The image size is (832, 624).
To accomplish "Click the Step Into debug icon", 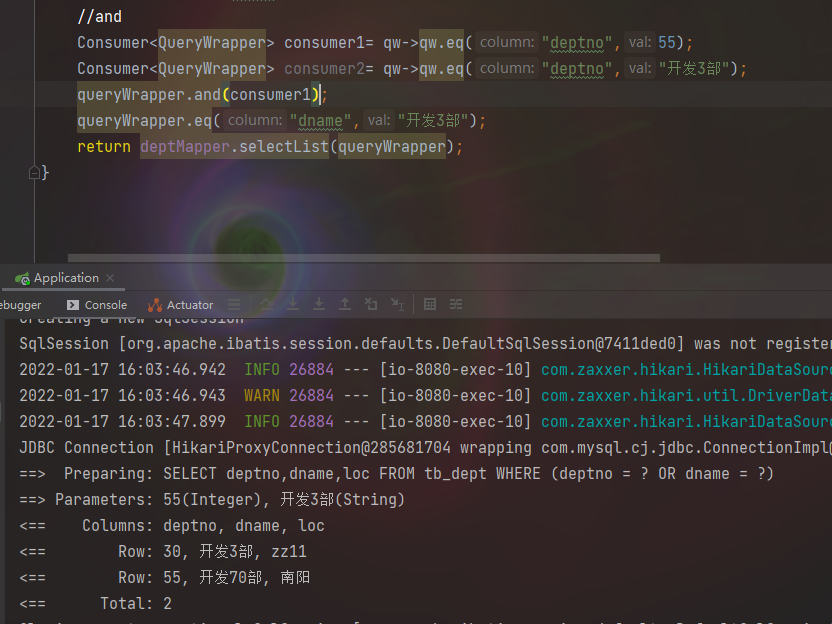I will (x=293, y=304).
